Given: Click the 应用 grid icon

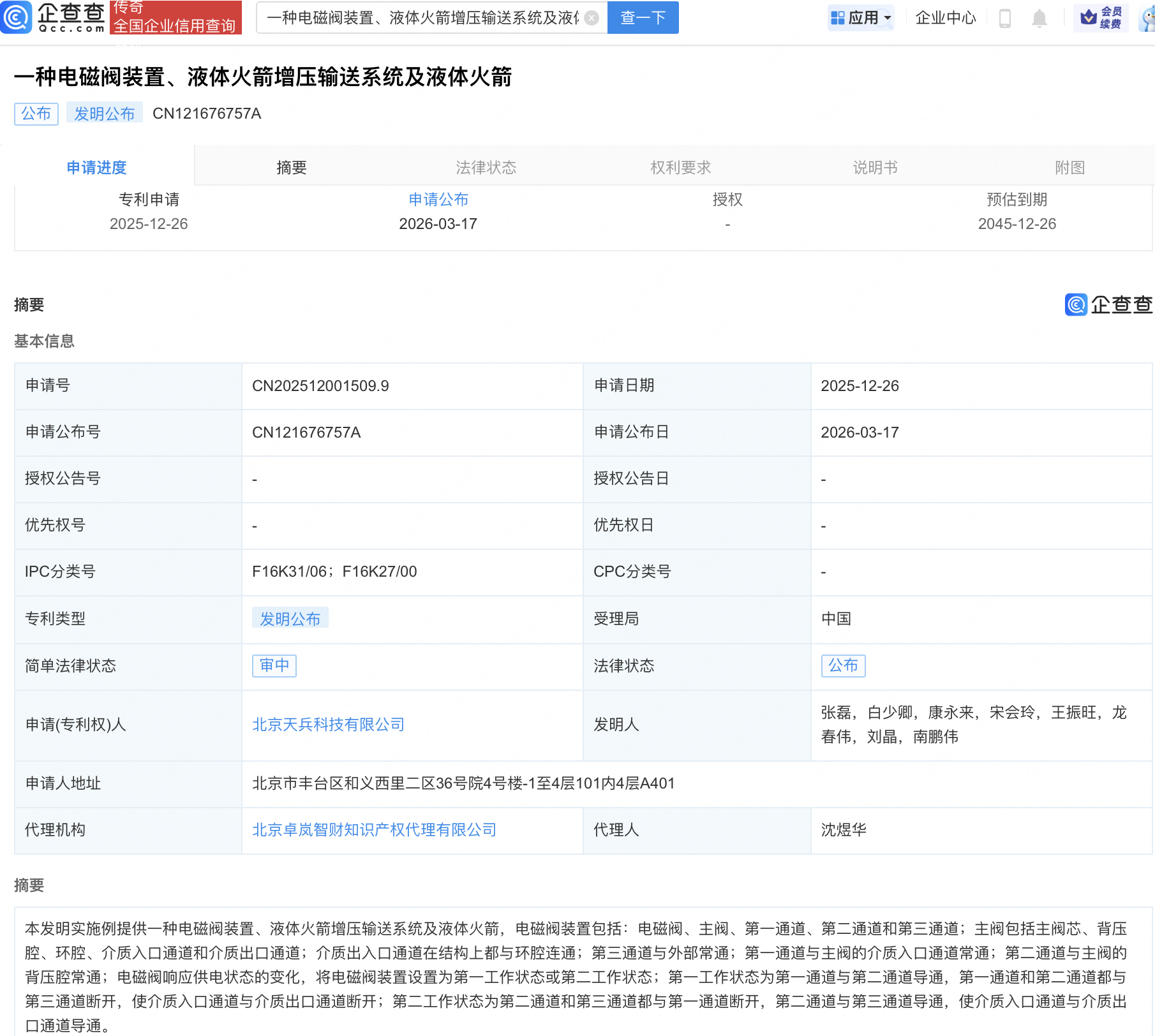Looking at the screenshot, I should point(838,18).
